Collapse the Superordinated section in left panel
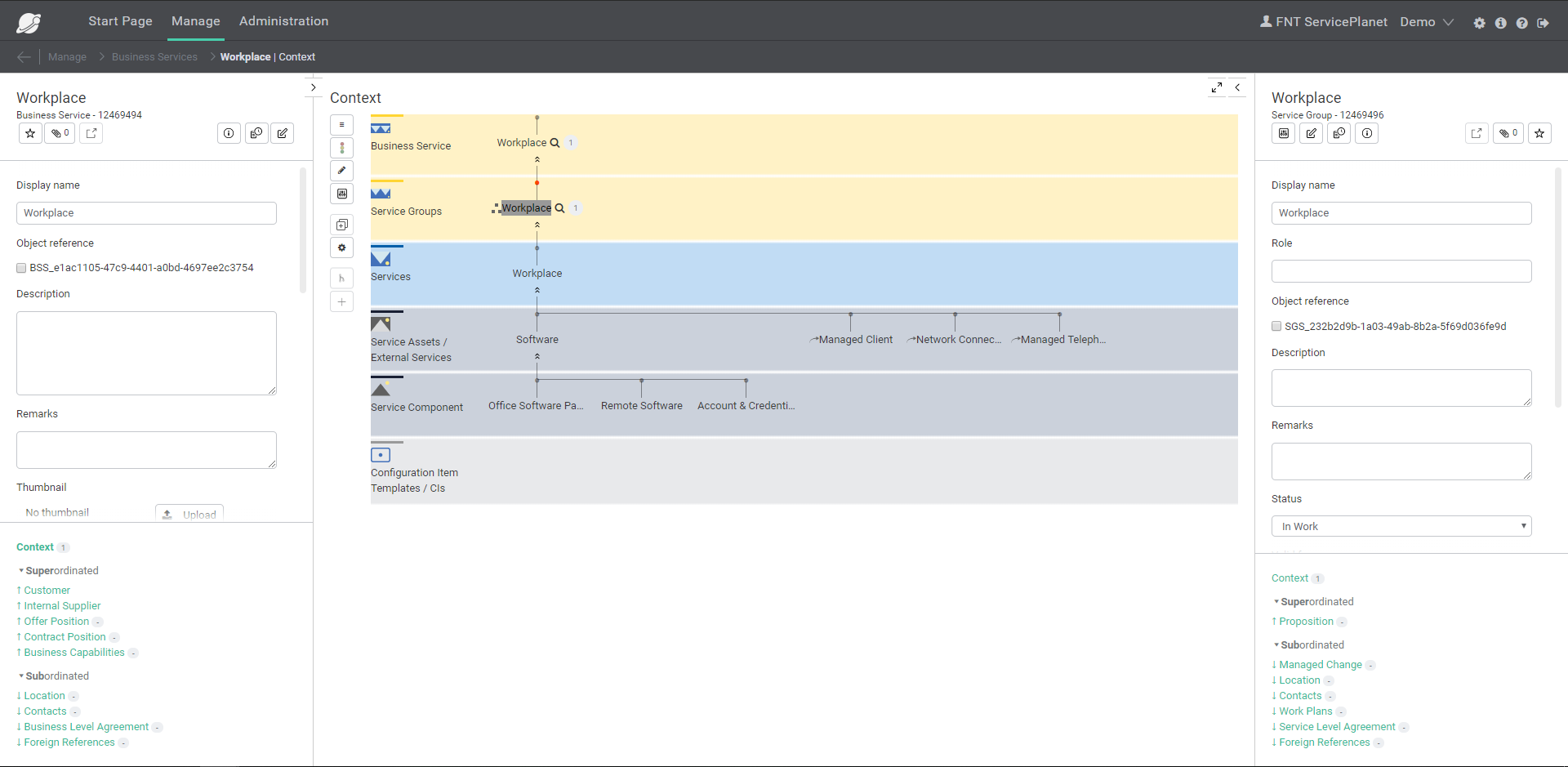The width and height of the screenshot is (1568, 767). pos(21,571)
